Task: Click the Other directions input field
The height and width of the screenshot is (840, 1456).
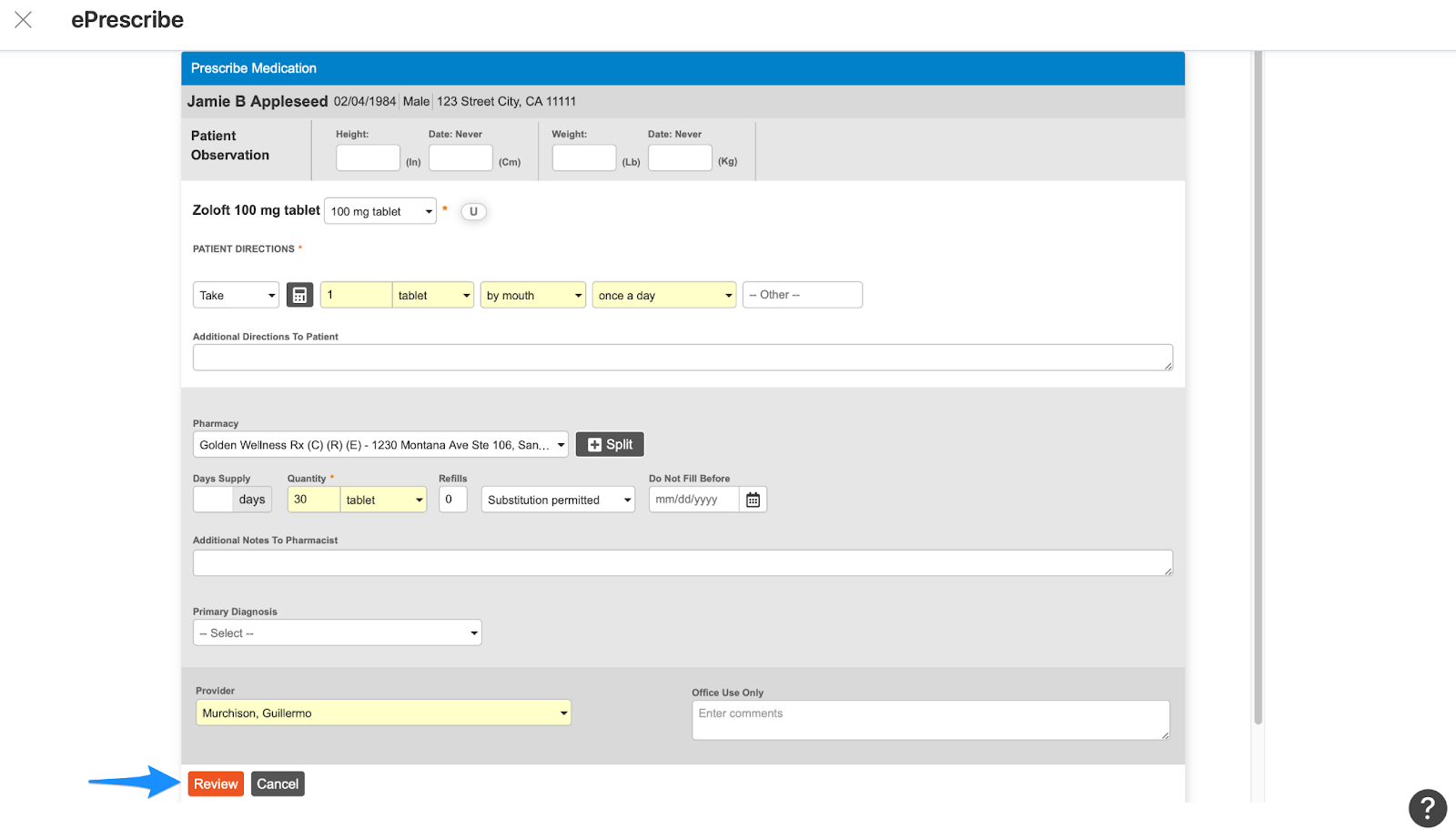Action: (803, 295)
